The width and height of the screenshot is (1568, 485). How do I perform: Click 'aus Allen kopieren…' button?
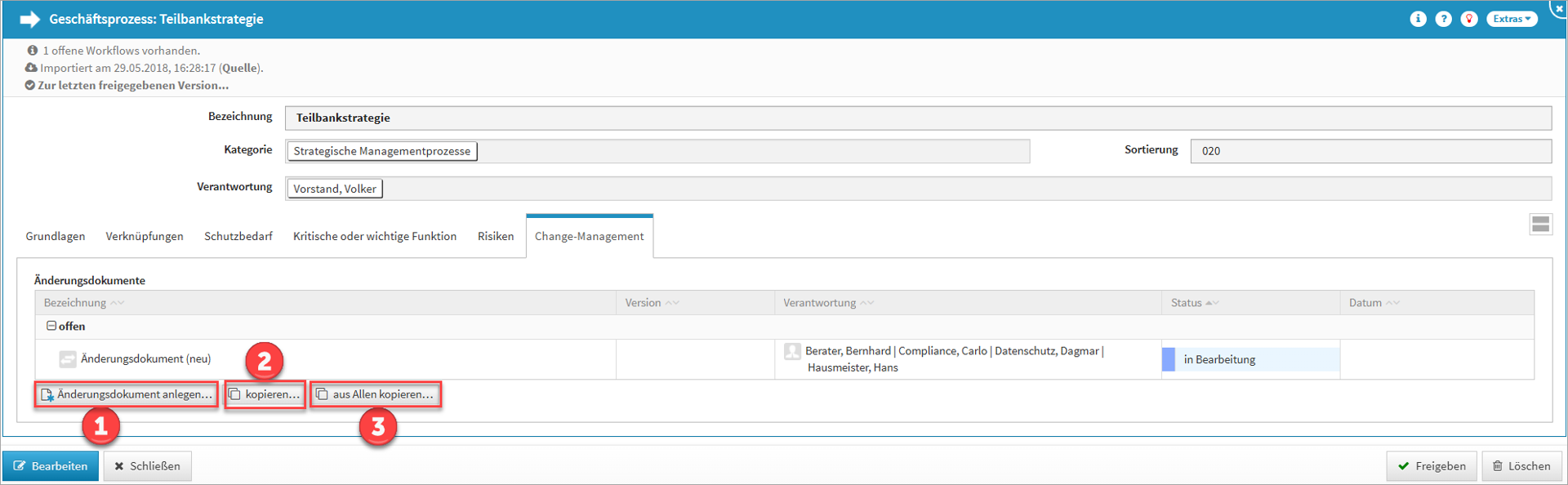coord(376,394)
